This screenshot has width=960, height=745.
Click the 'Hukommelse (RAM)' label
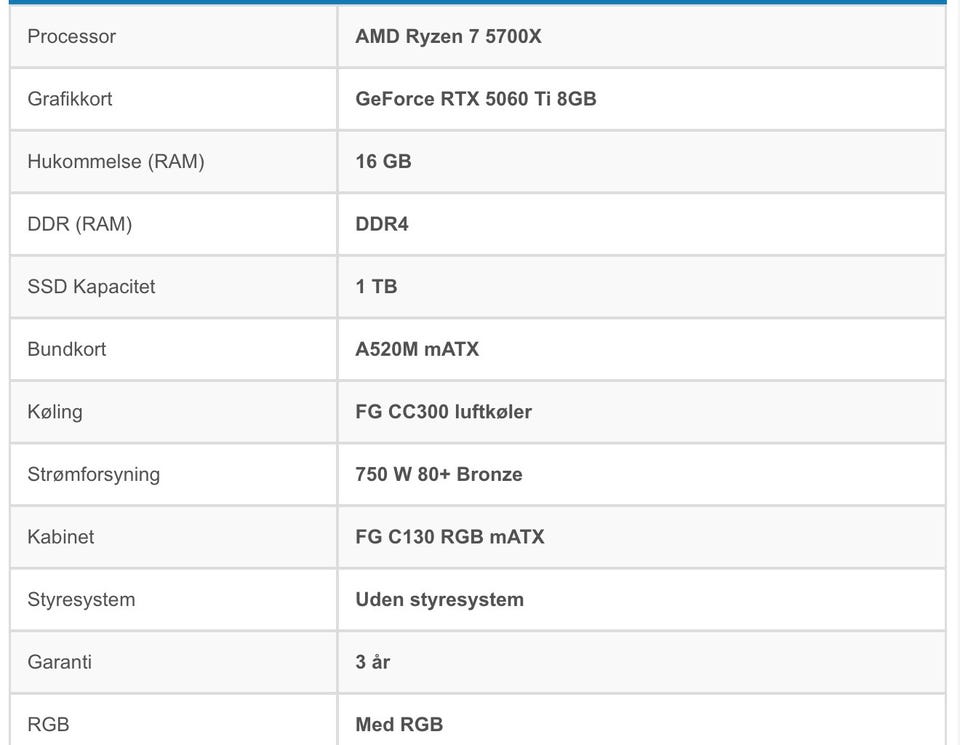[116, 162]
